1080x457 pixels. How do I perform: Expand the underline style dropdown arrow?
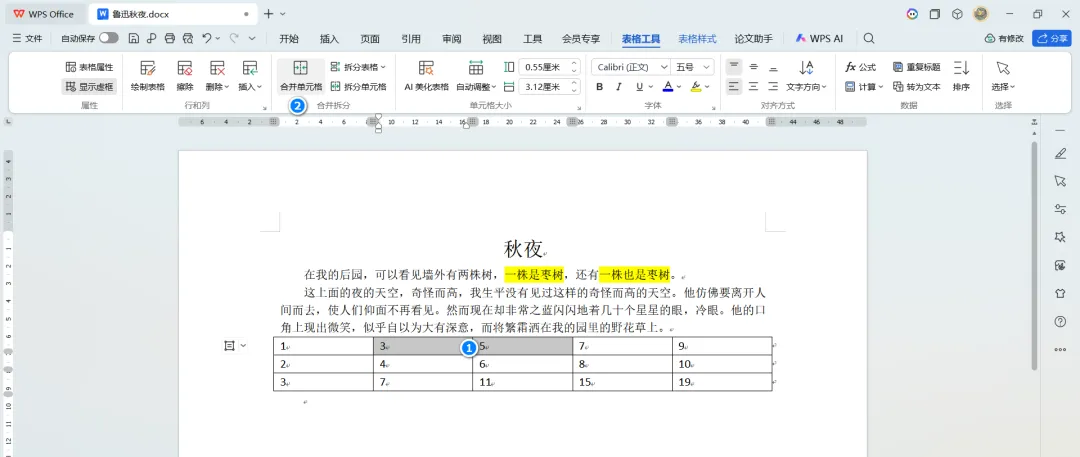click(x=650, y=87)
